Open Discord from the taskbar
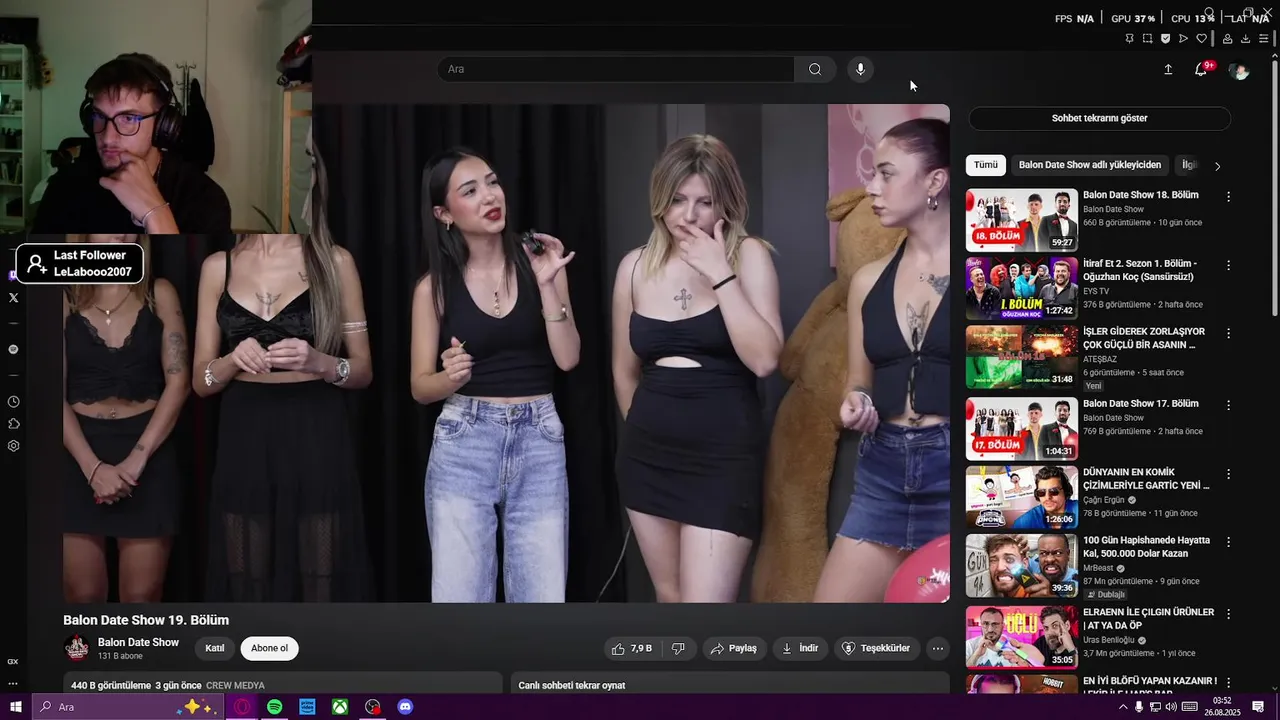This screenshot has height=720, width=1280. 405,707
